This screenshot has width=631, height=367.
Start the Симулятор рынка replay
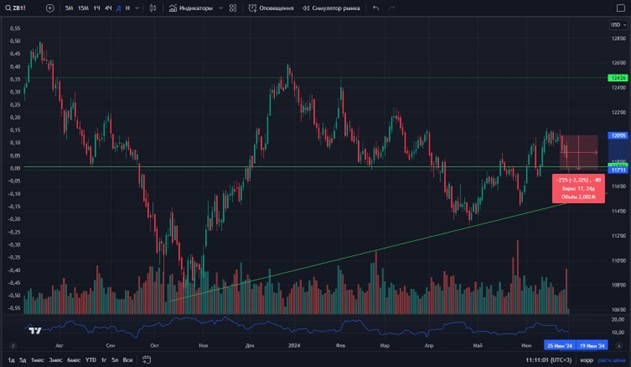click(331, 8)
